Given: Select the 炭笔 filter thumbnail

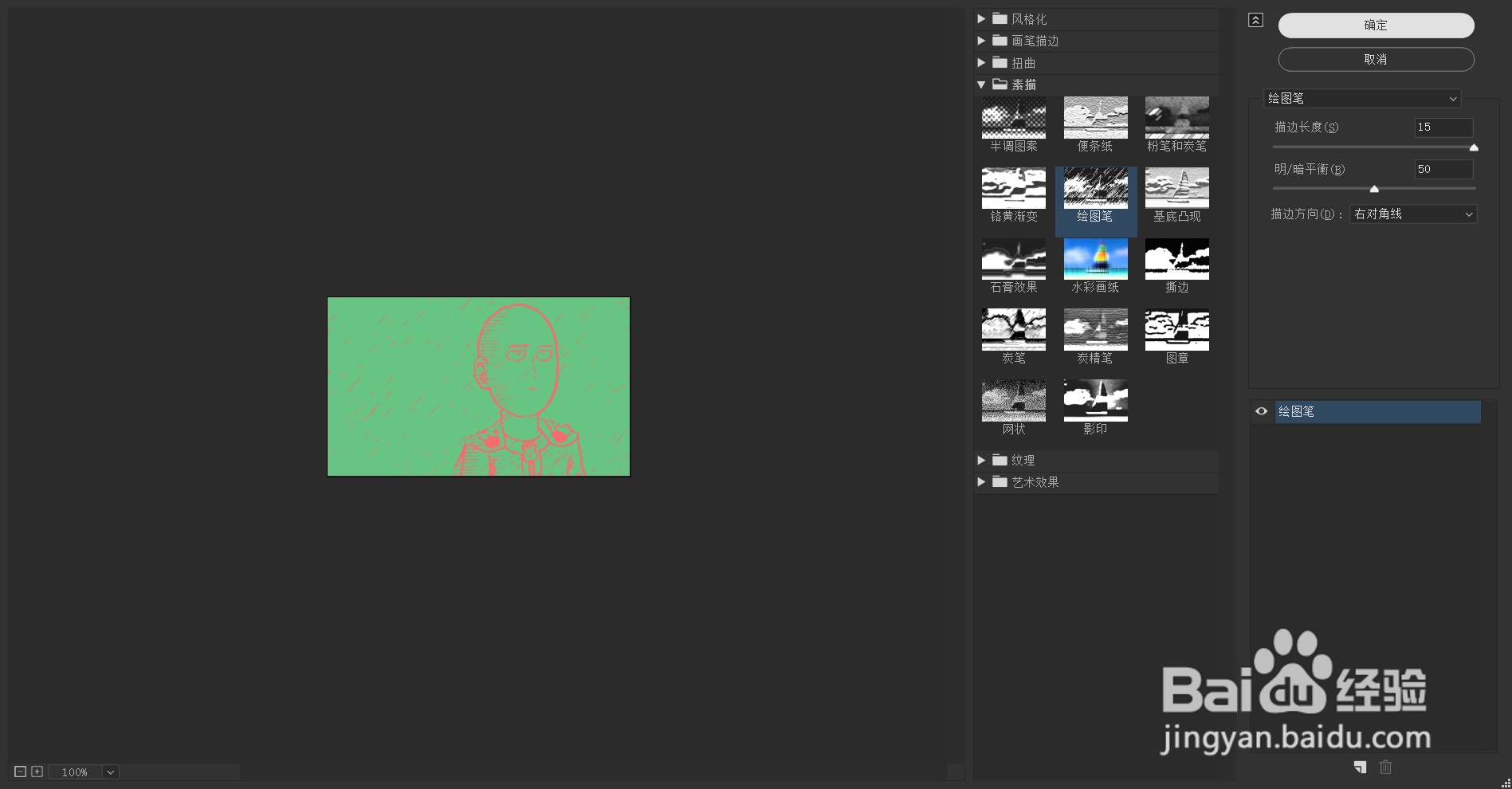Looking at the screenshot, I should click(1013, 330).
